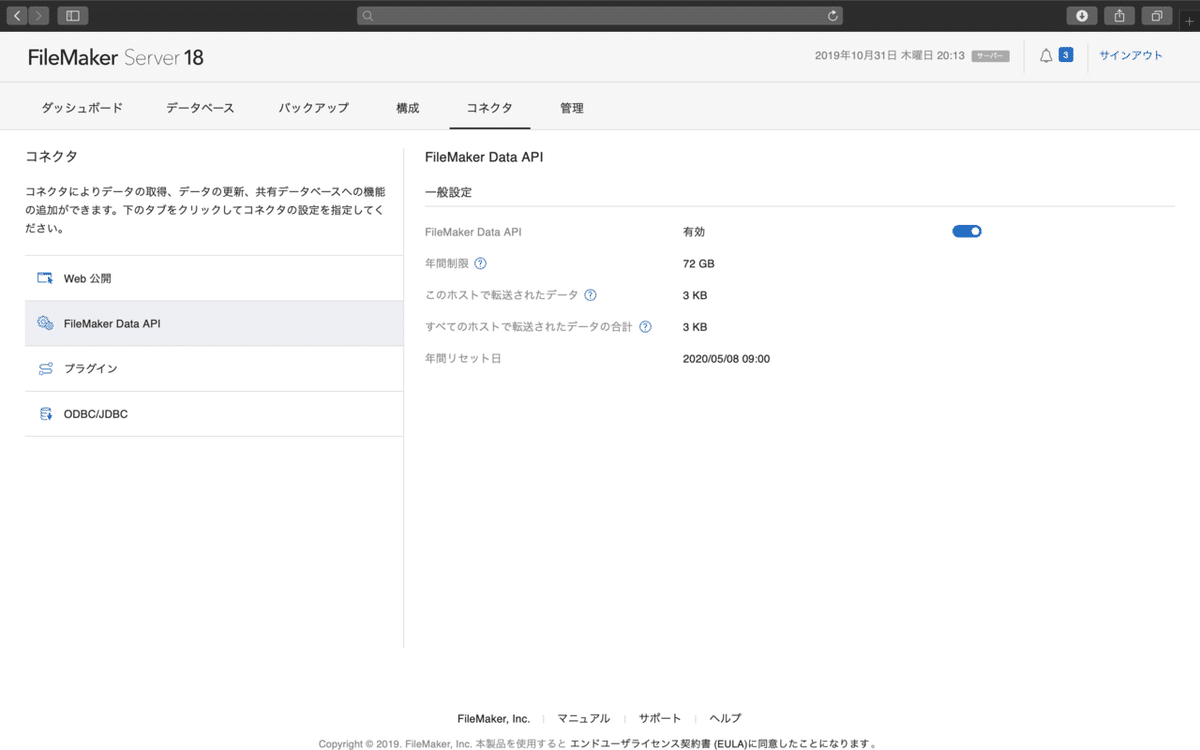
Task: Click the 一般設定 section heading
Action: [x=448, y=192]
